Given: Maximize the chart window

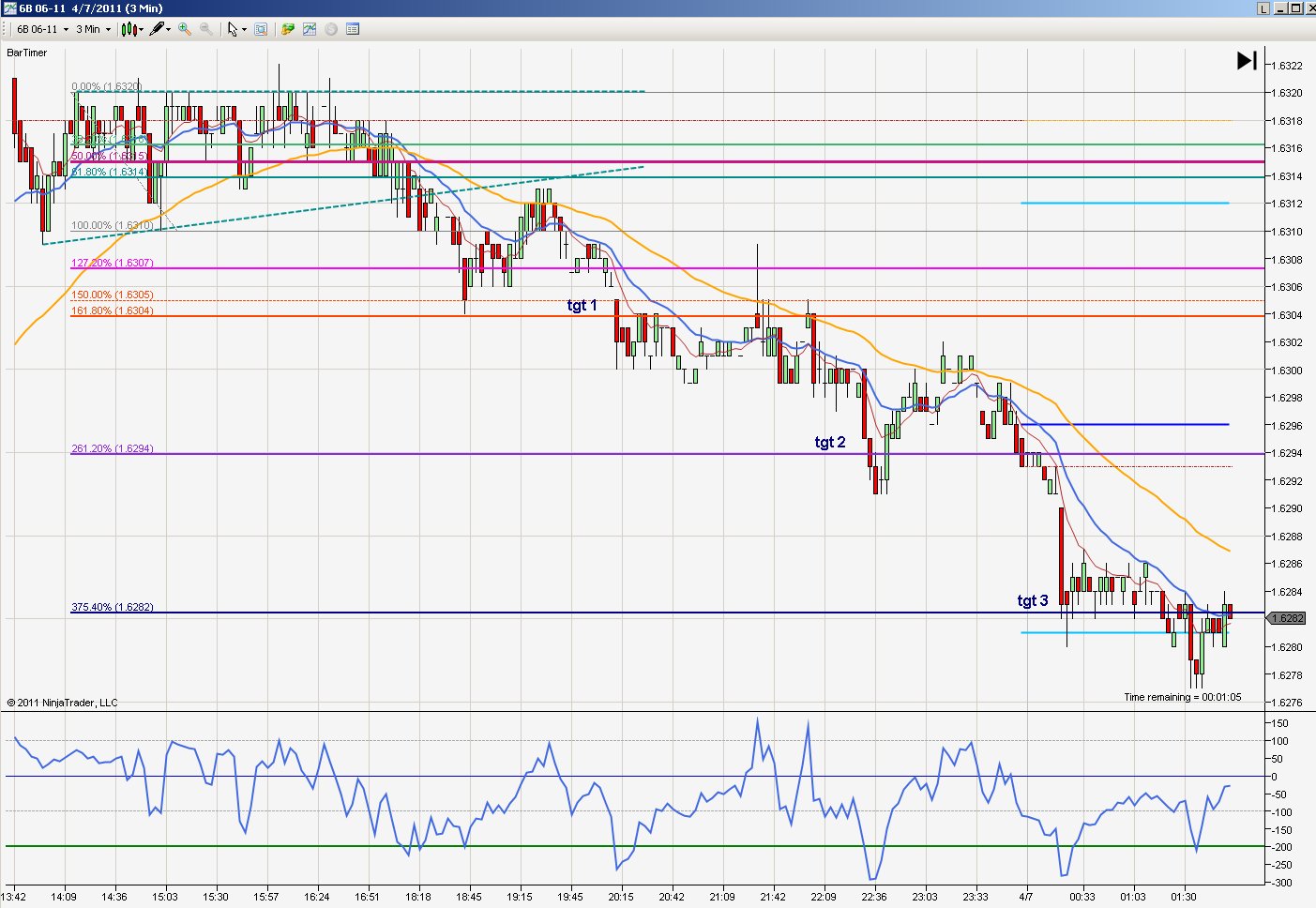Looking at the screenshot, I should click(x=1295, y=8).
